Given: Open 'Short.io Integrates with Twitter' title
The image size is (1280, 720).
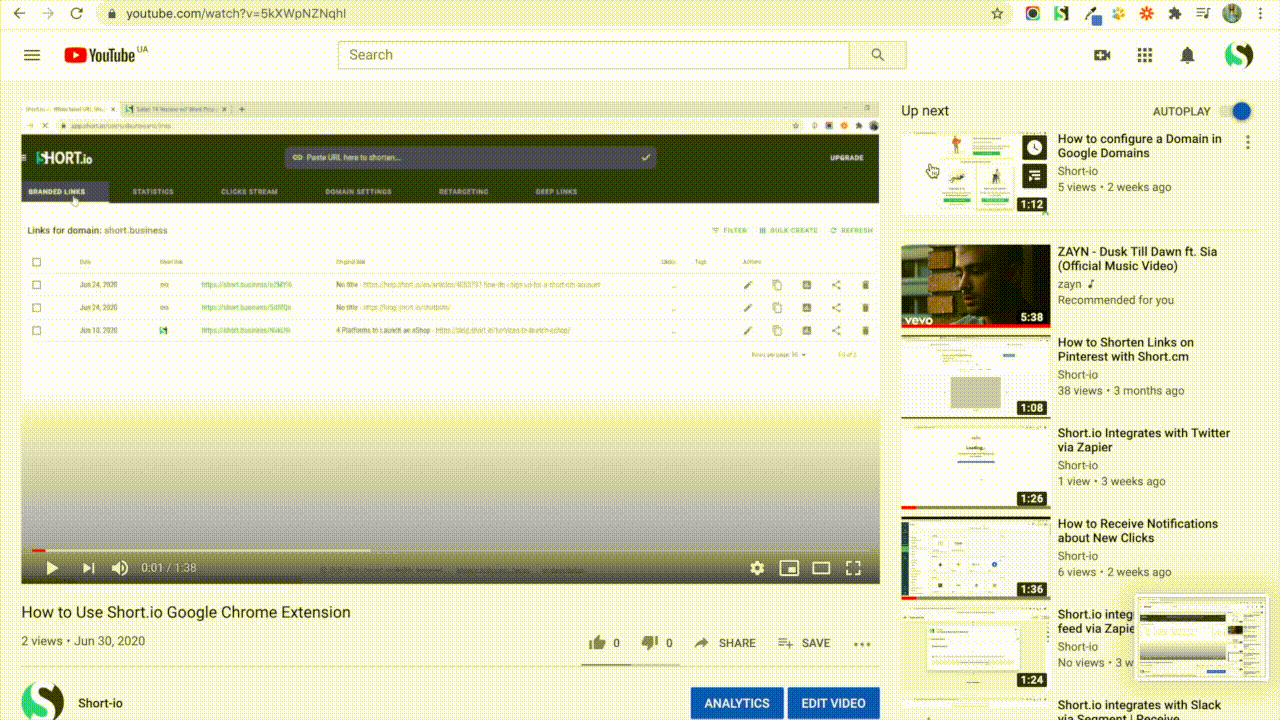Looking at the screenshot, I should tap(1144, 440).
